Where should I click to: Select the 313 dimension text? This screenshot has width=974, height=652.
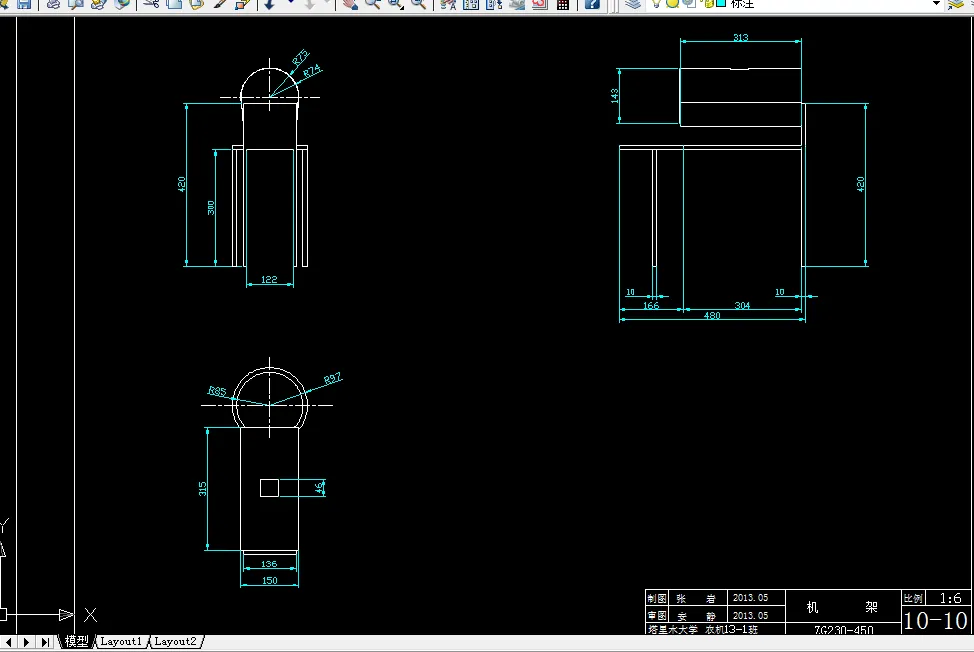click(x=740, y=37)
